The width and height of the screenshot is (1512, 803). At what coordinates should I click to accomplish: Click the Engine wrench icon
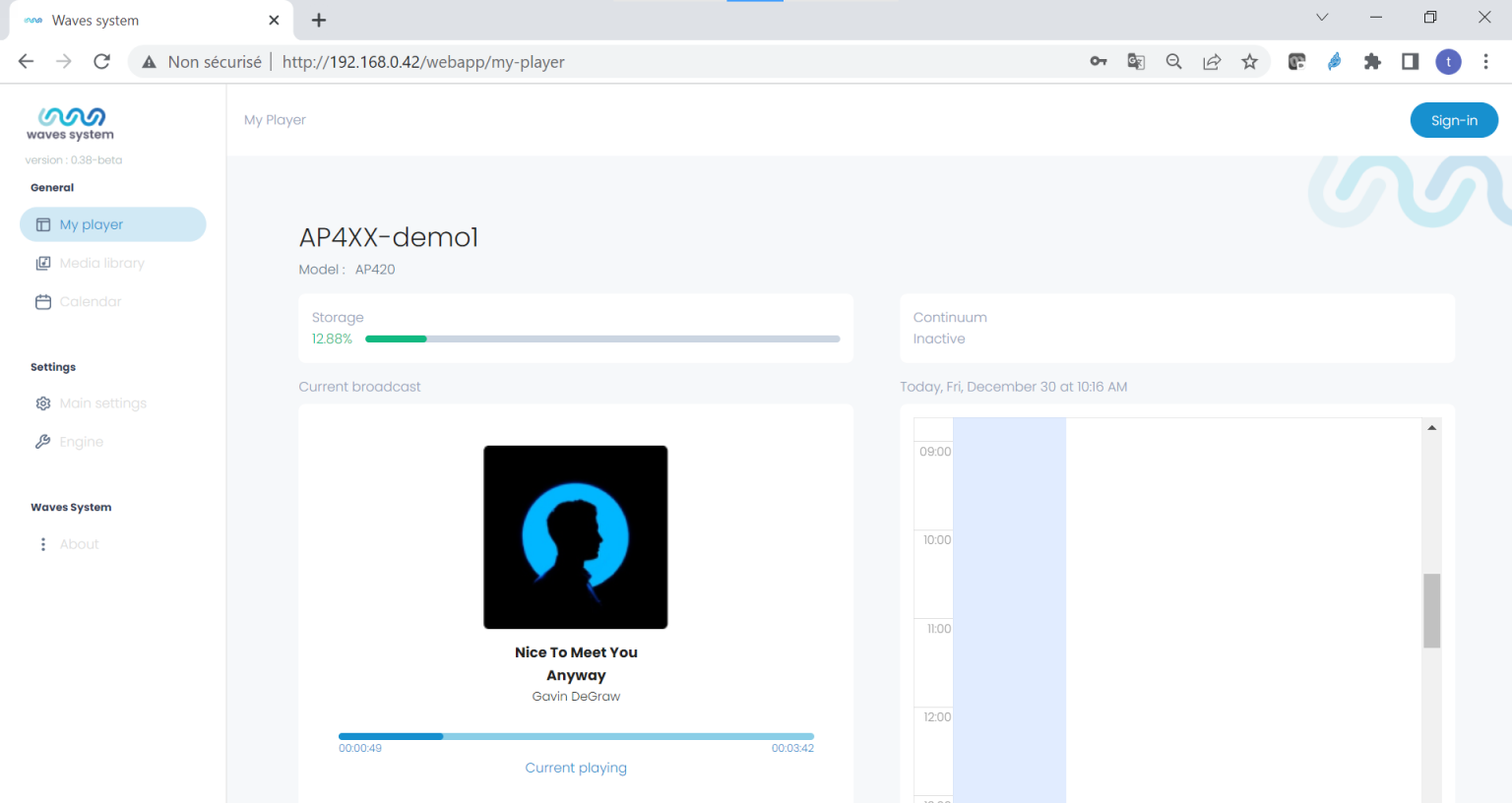43,442
